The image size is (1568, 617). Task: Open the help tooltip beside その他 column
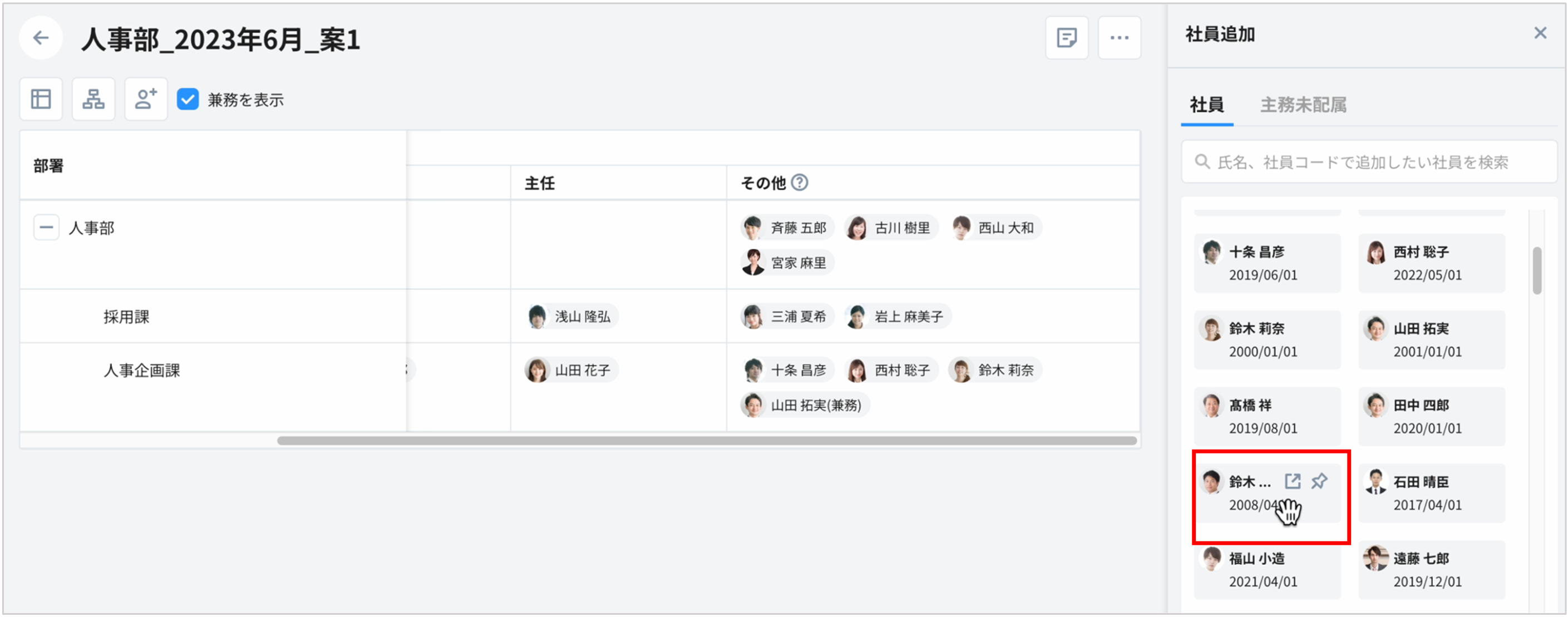(x=800, y=182)
